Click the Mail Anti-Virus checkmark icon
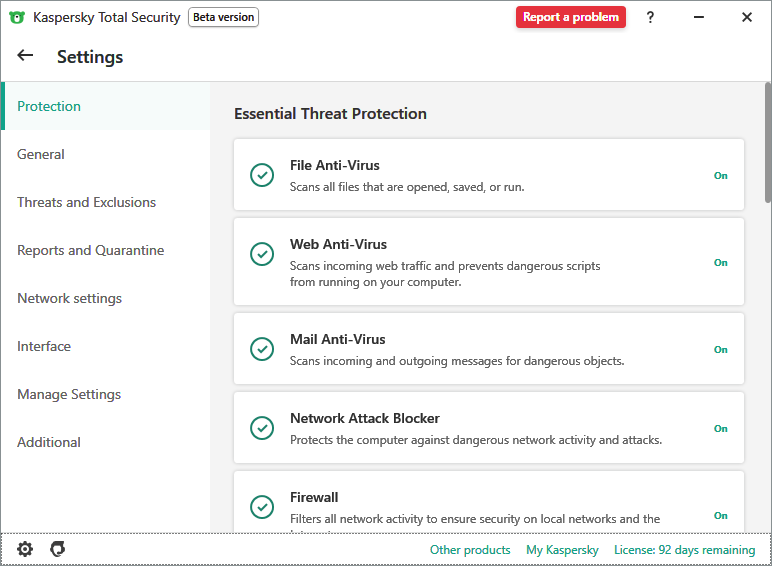Screen dimensions: 772x566 point(262,349)
